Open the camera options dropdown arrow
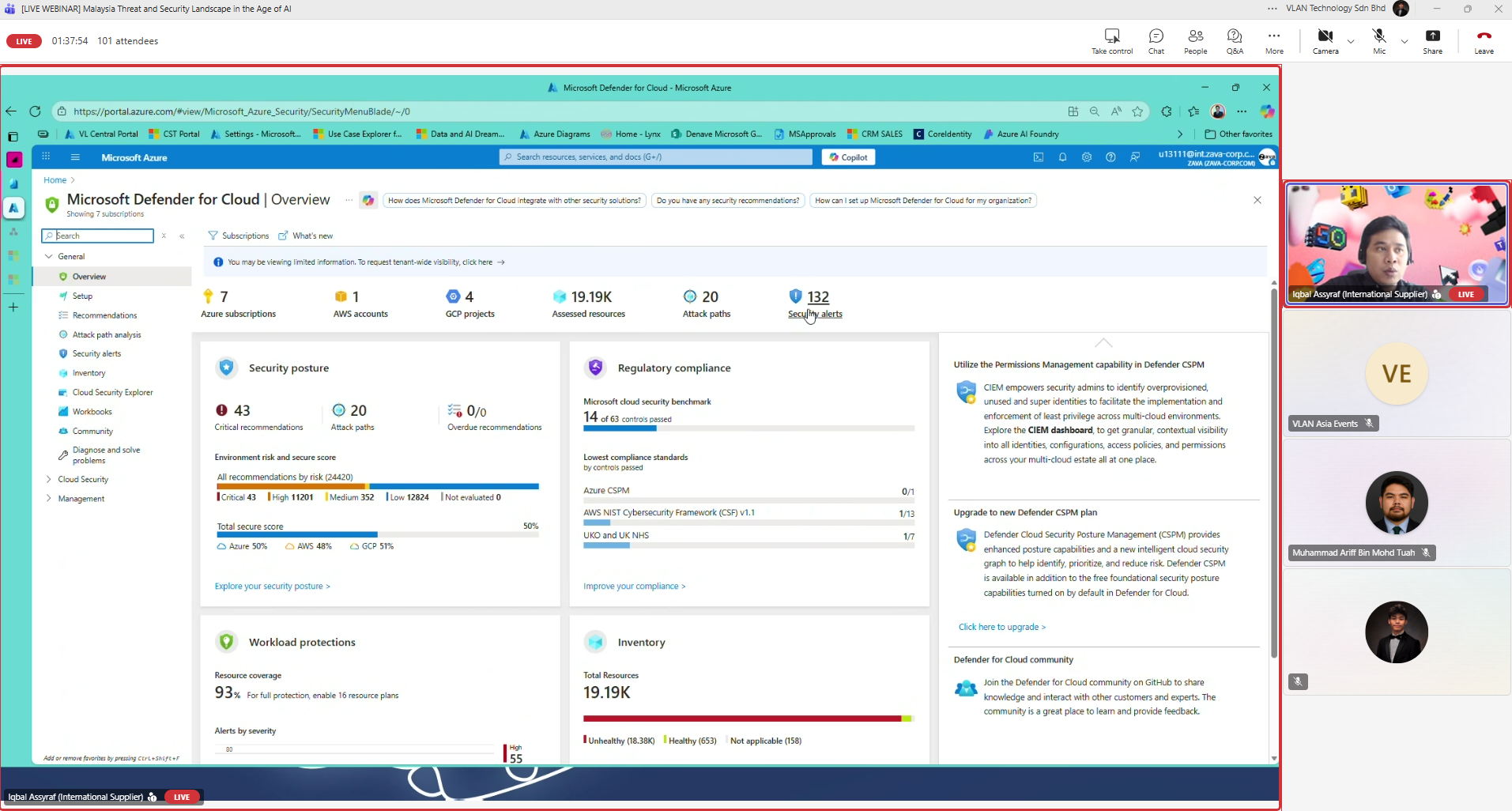 point(1351,41)
